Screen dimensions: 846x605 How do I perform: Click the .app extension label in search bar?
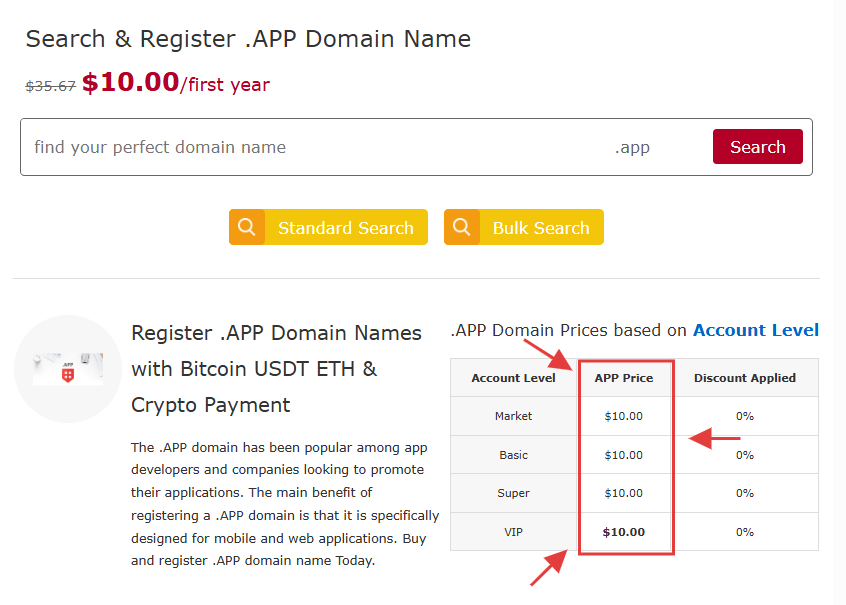(x=633, y=146)
